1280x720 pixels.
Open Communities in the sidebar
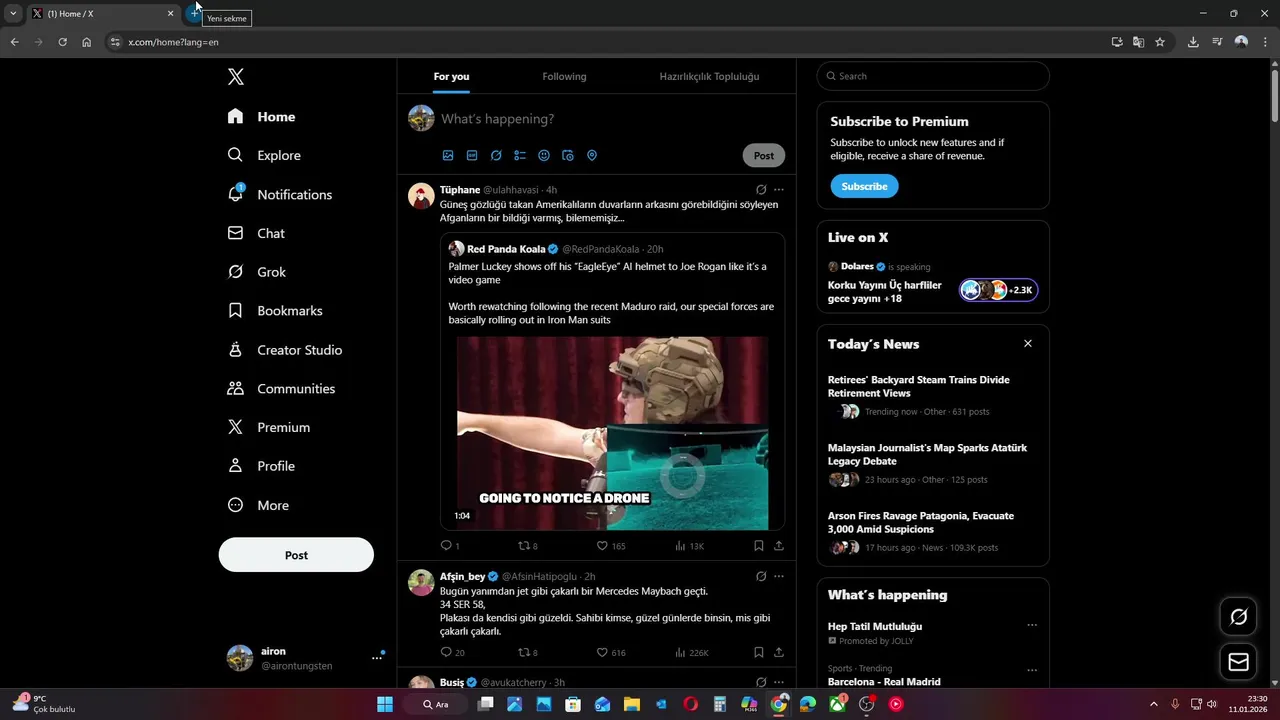281,389
